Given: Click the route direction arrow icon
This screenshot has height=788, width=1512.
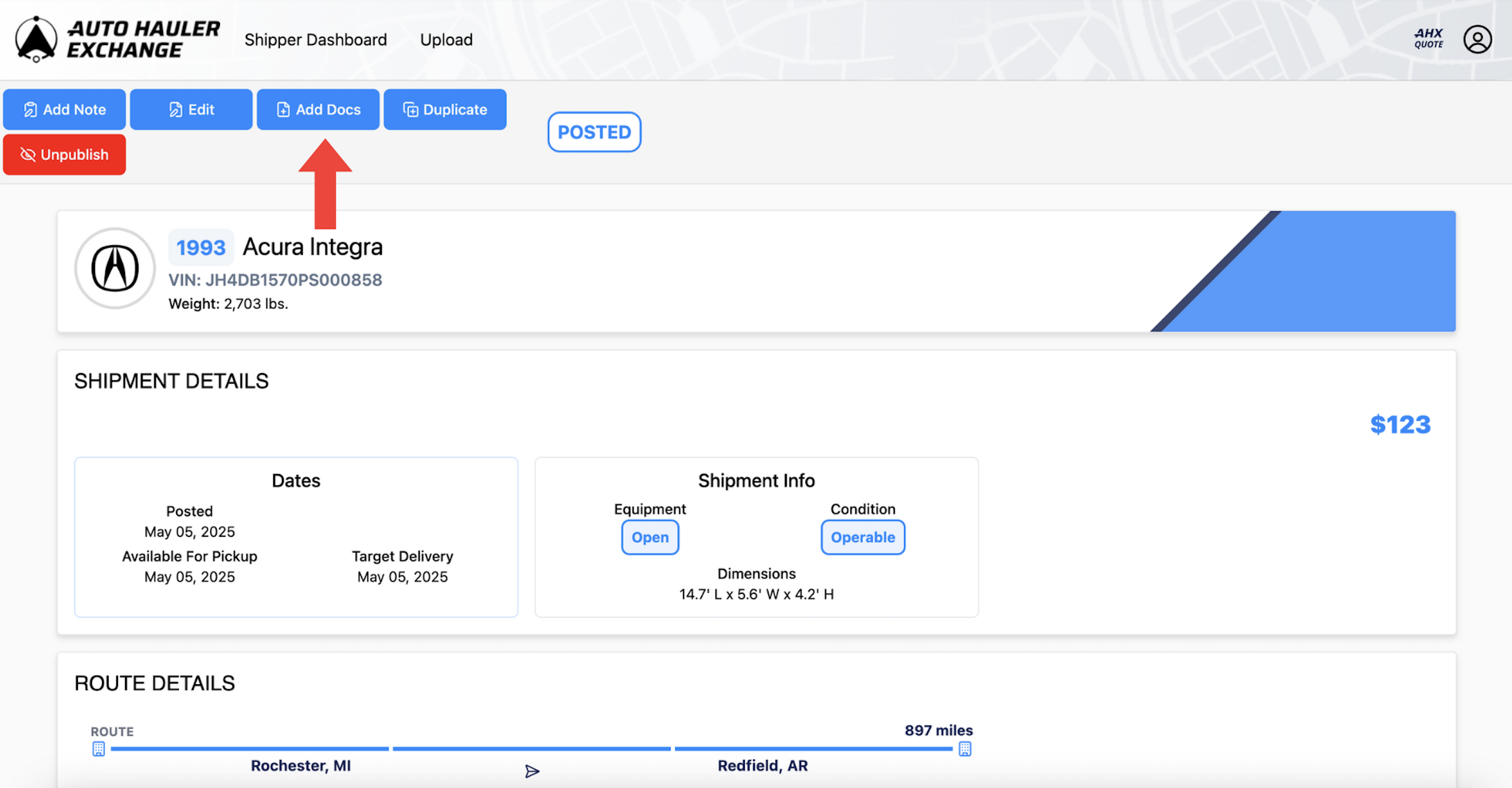Looking at the screenshot, I should coord(532,771).
